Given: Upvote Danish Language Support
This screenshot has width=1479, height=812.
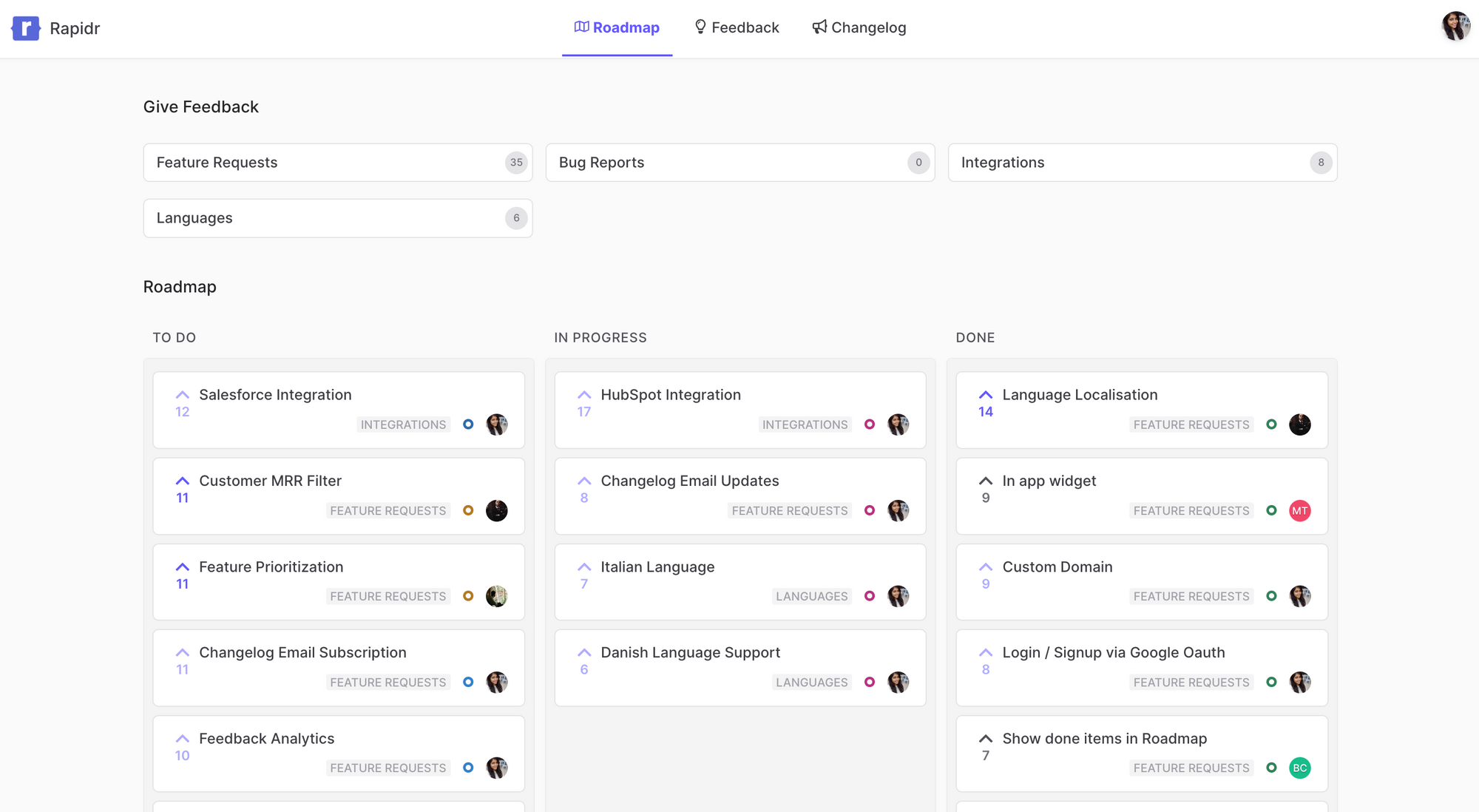Looking at the screenshot, I should click(x=584, y=661).
